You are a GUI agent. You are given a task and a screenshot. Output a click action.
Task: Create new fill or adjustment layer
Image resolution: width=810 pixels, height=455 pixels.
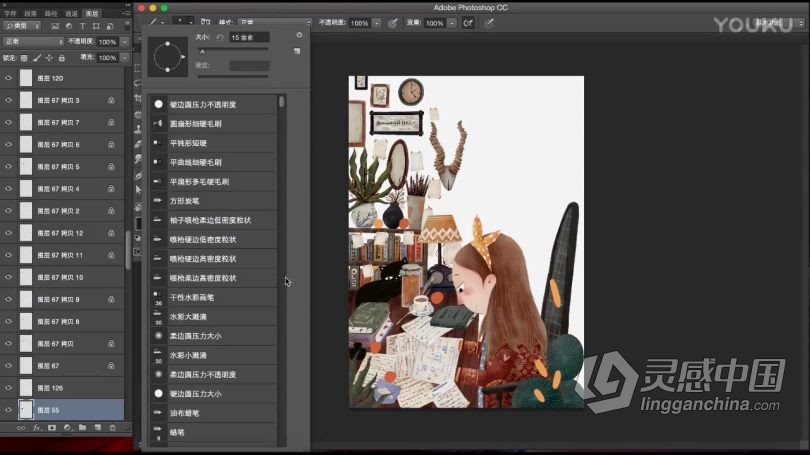click(x=67, y=428)
